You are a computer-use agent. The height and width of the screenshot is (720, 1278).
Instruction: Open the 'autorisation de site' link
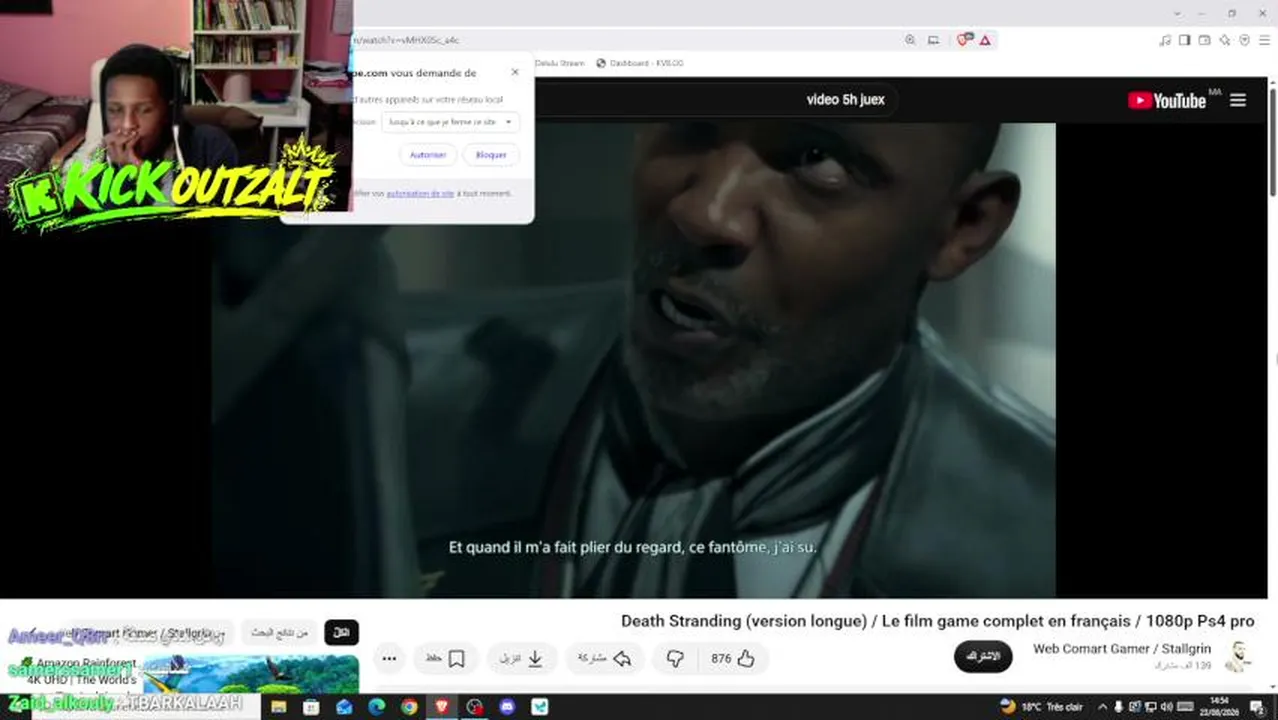click(420, 193)
